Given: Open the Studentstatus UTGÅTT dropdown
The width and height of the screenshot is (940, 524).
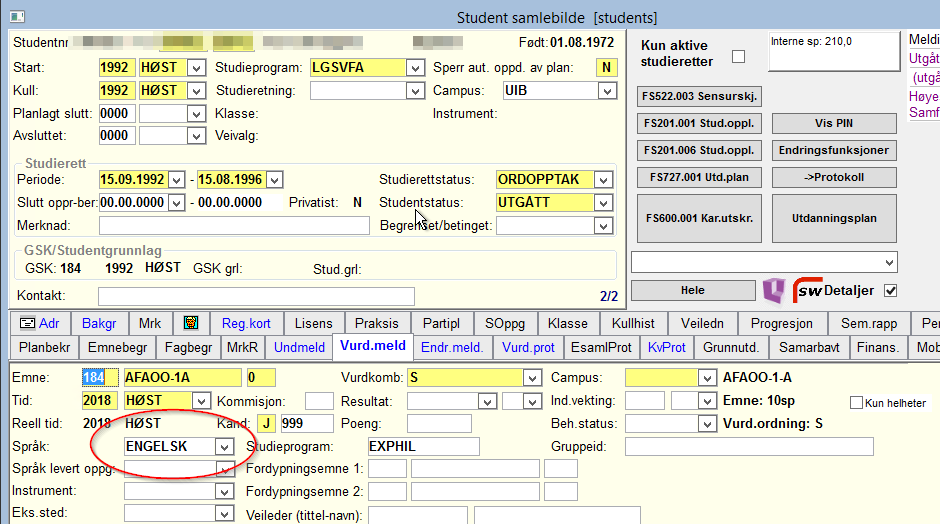Looking at the screenshot, I should [603, 203].
